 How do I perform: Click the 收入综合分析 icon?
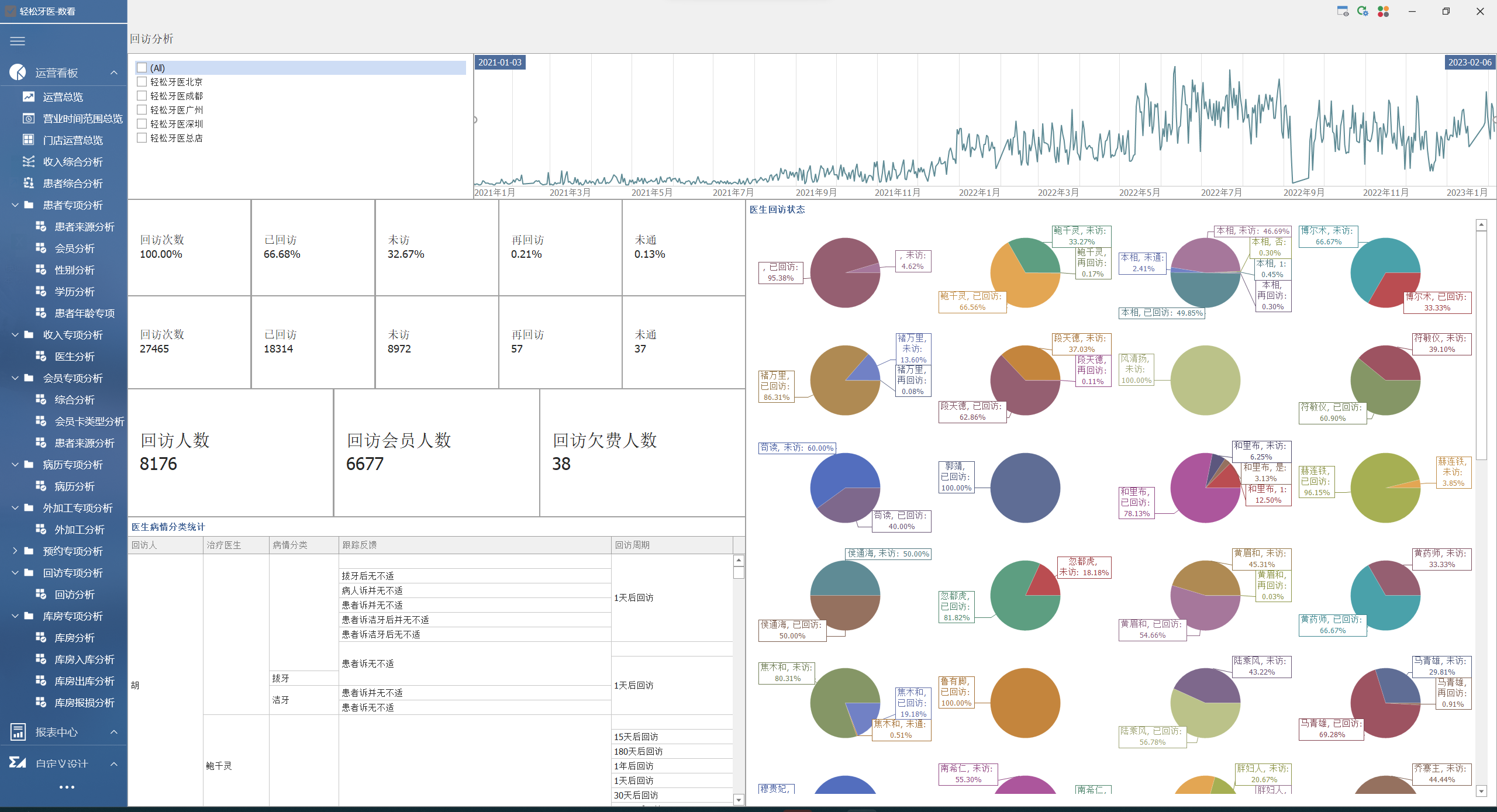click(x=28, y=161)
